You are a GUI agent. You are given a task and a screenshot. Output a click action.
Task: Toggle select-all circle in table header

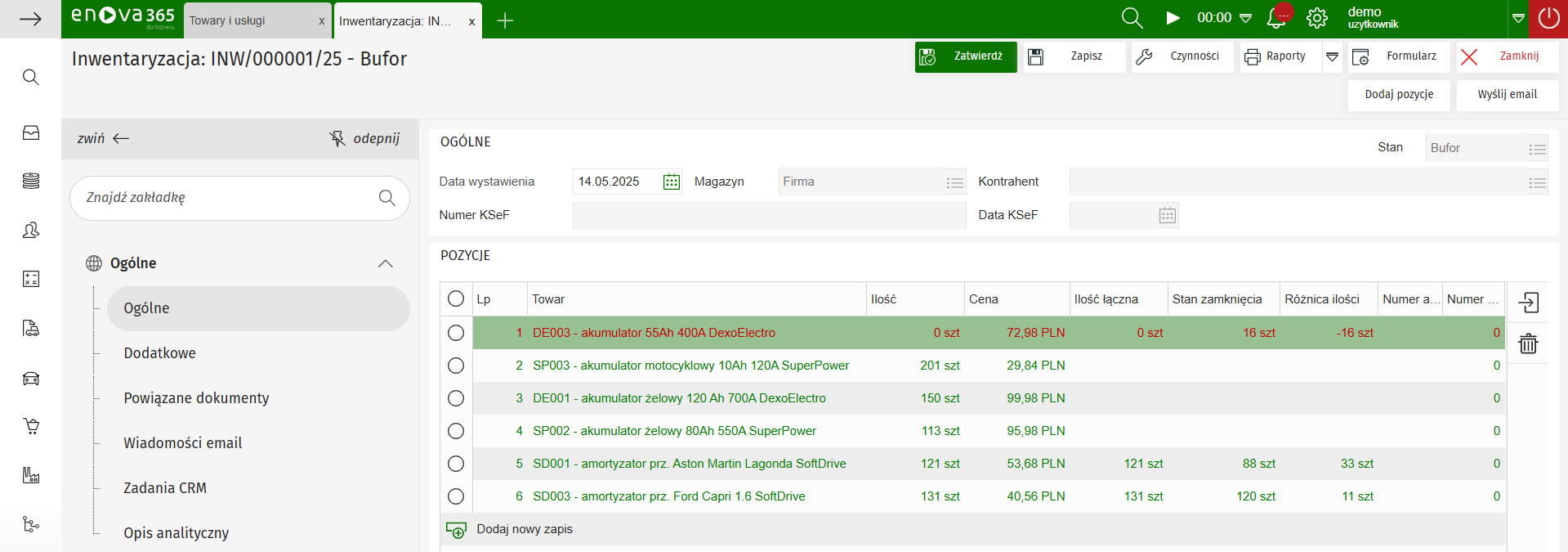456,299
